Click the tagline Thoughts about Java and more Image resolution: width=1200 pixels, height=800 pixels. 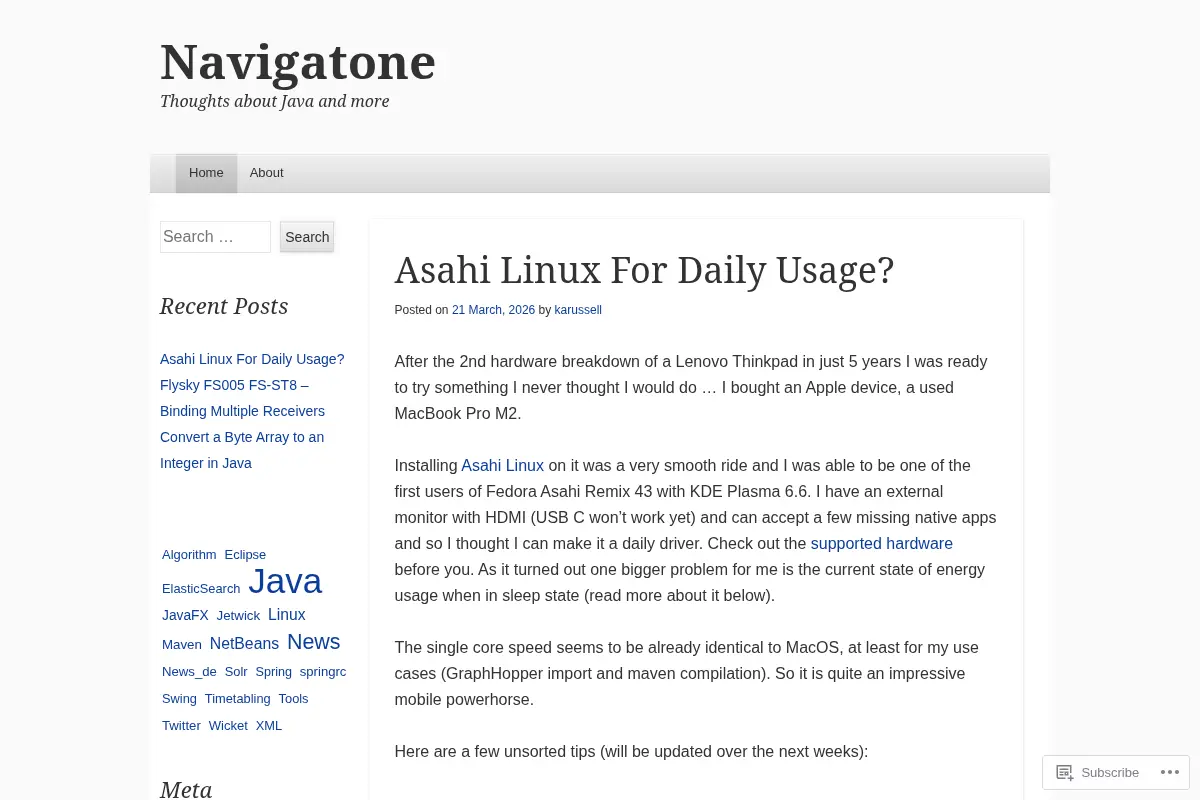click(275, 101)
